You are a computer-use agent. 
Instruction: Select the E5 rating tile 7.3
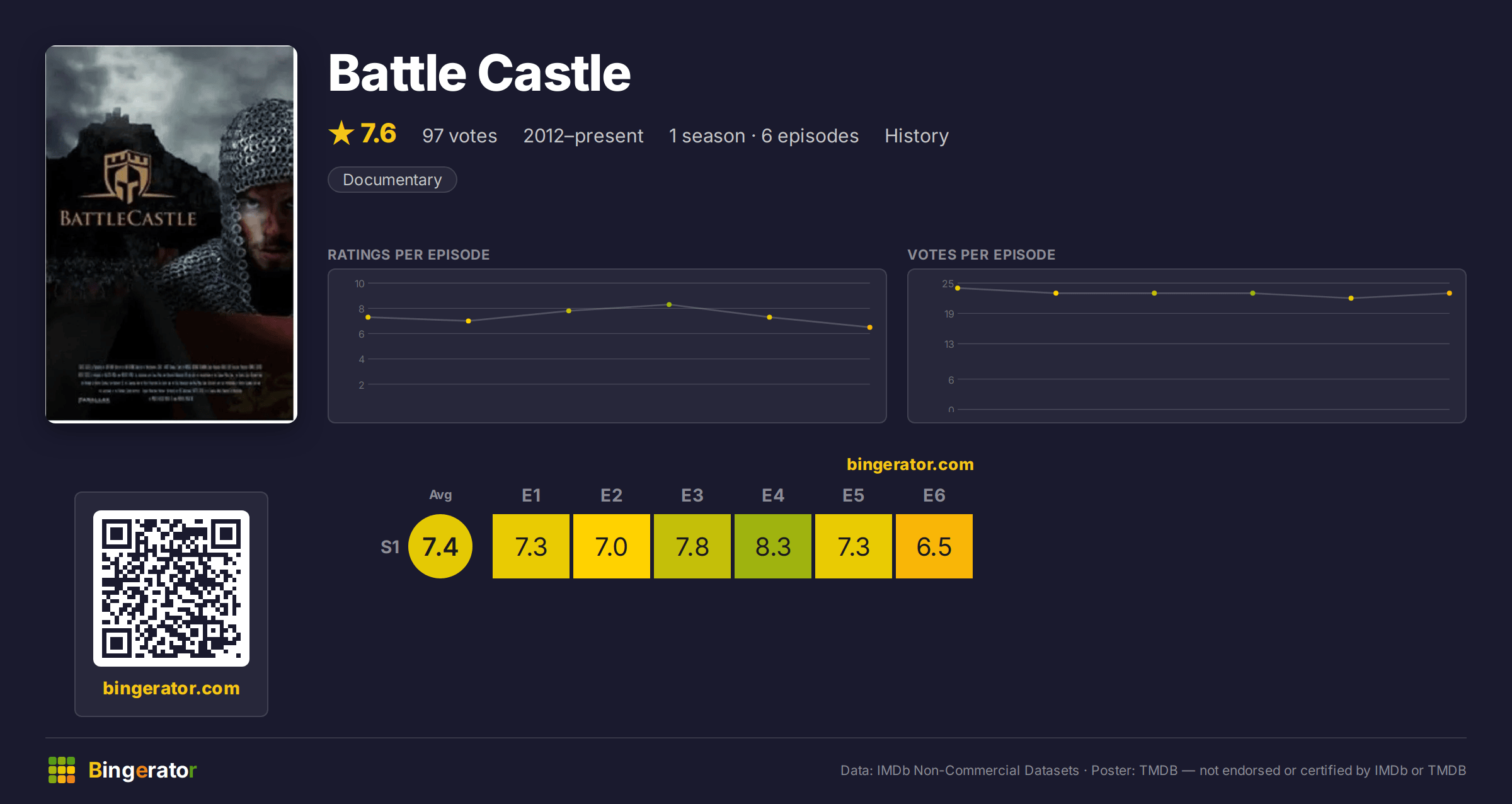(x=854, y=546)
